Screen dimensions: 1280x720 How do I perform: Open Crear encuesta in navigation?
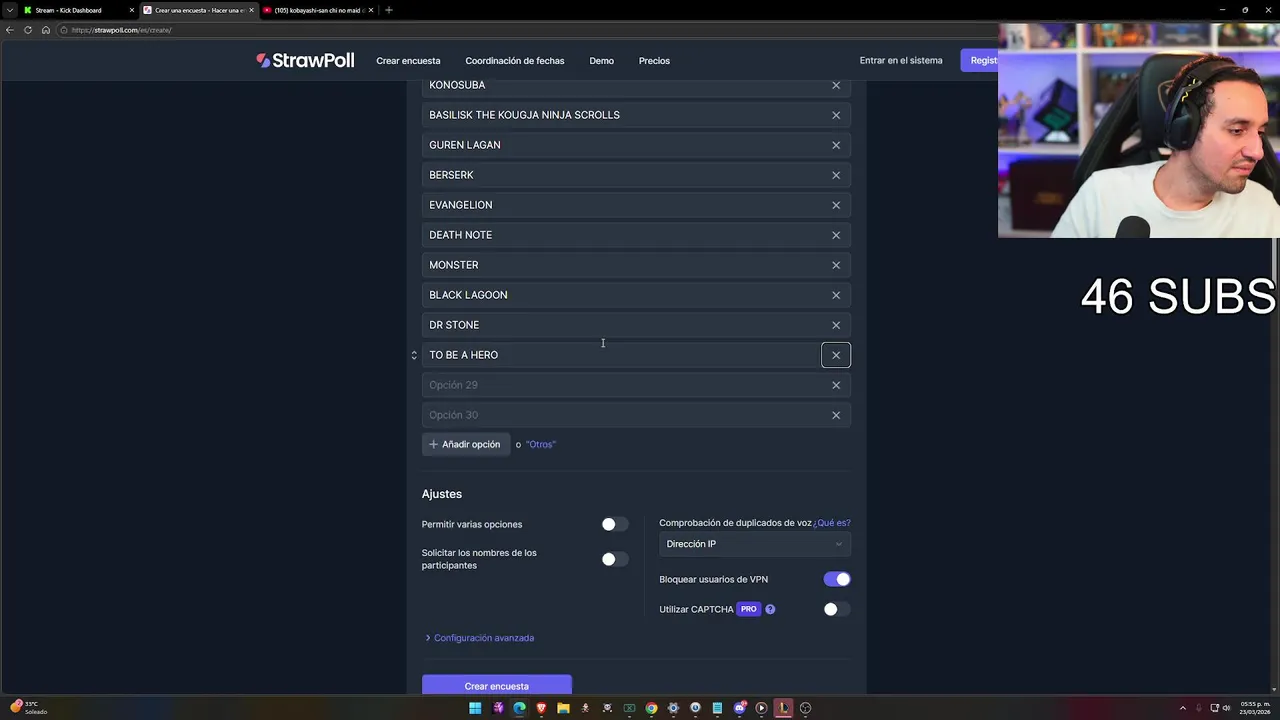[x=408, y=61]
